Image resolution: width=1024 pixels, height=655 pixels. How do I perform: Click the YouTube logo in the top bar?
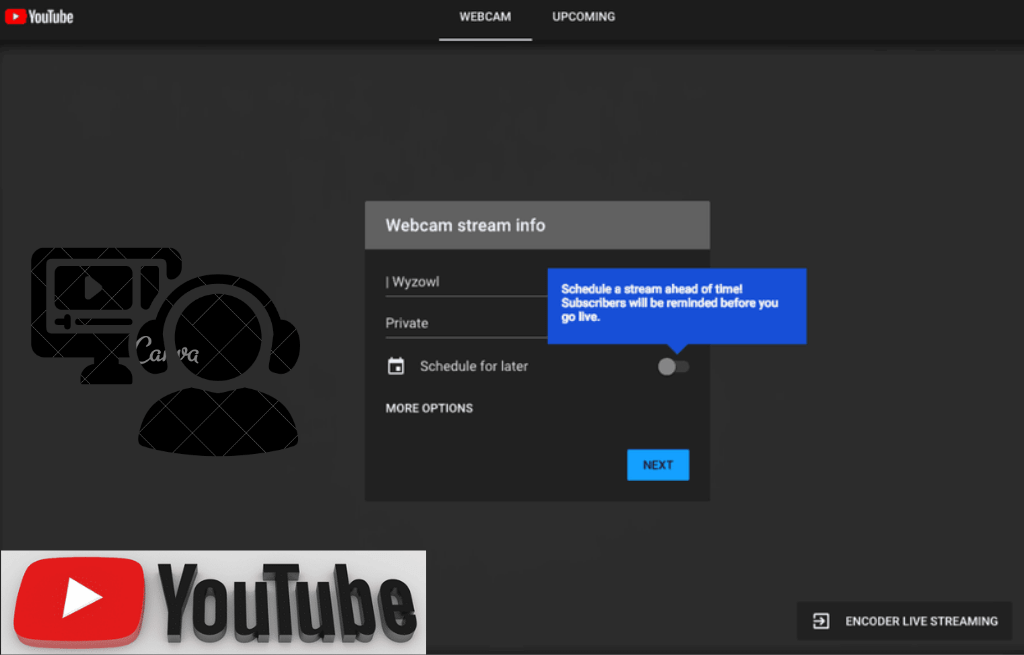(x=39, y=17)
